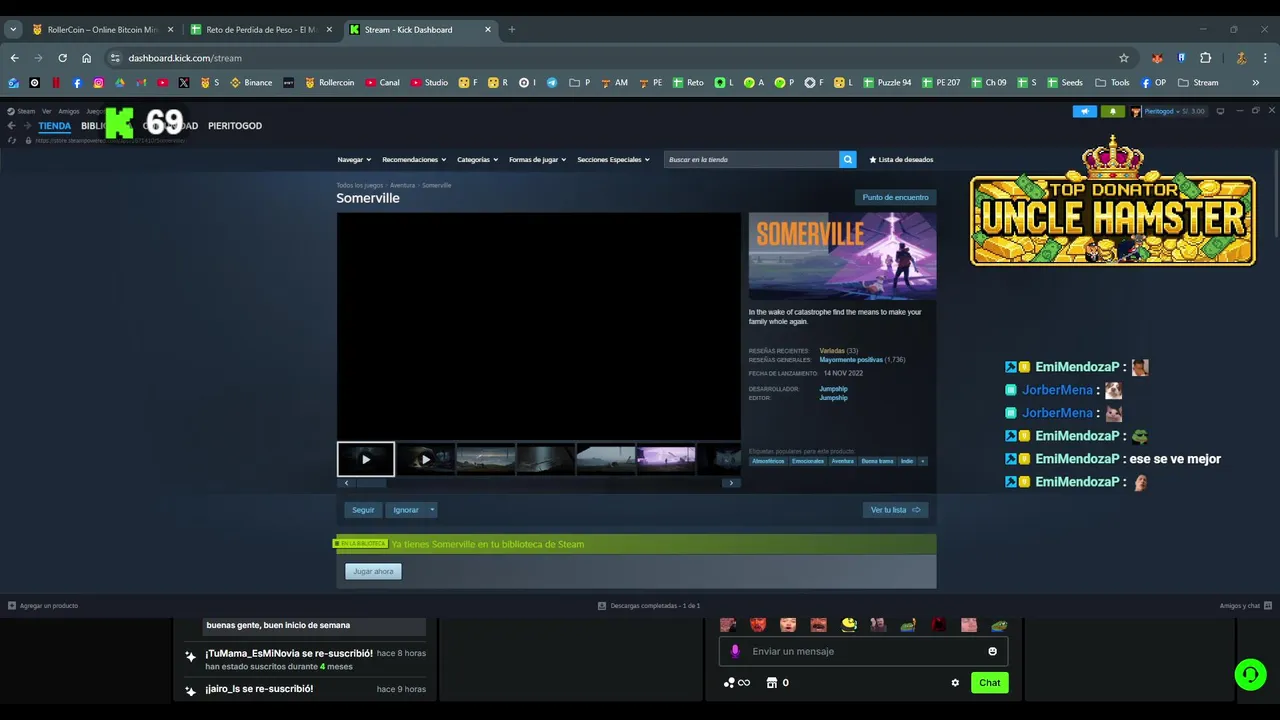Open Lista de deseados link
1280x720 pixels.
901,160
